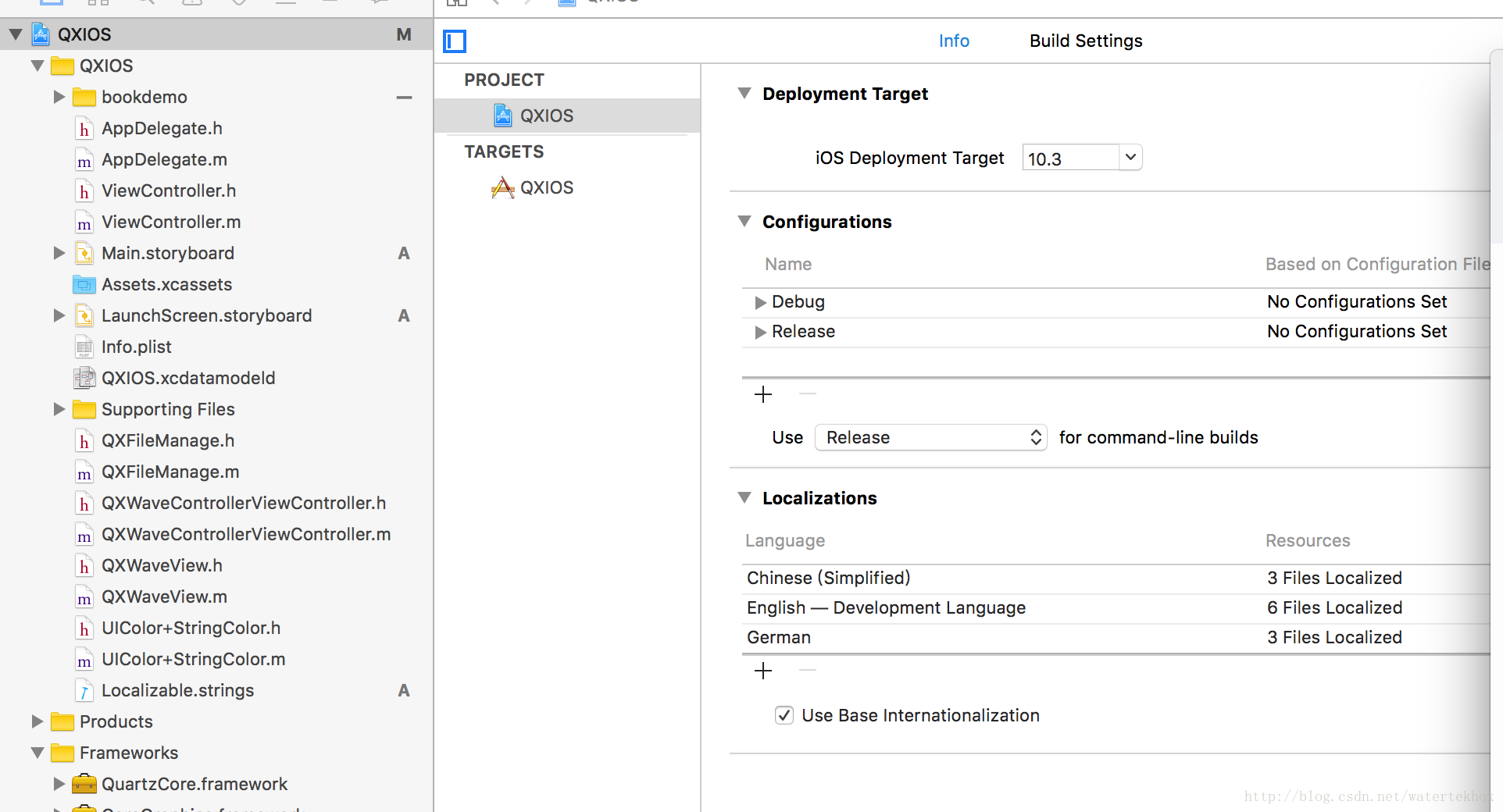Expand the Supporting Files group
1503x812 pixels.
coord(59,409)
